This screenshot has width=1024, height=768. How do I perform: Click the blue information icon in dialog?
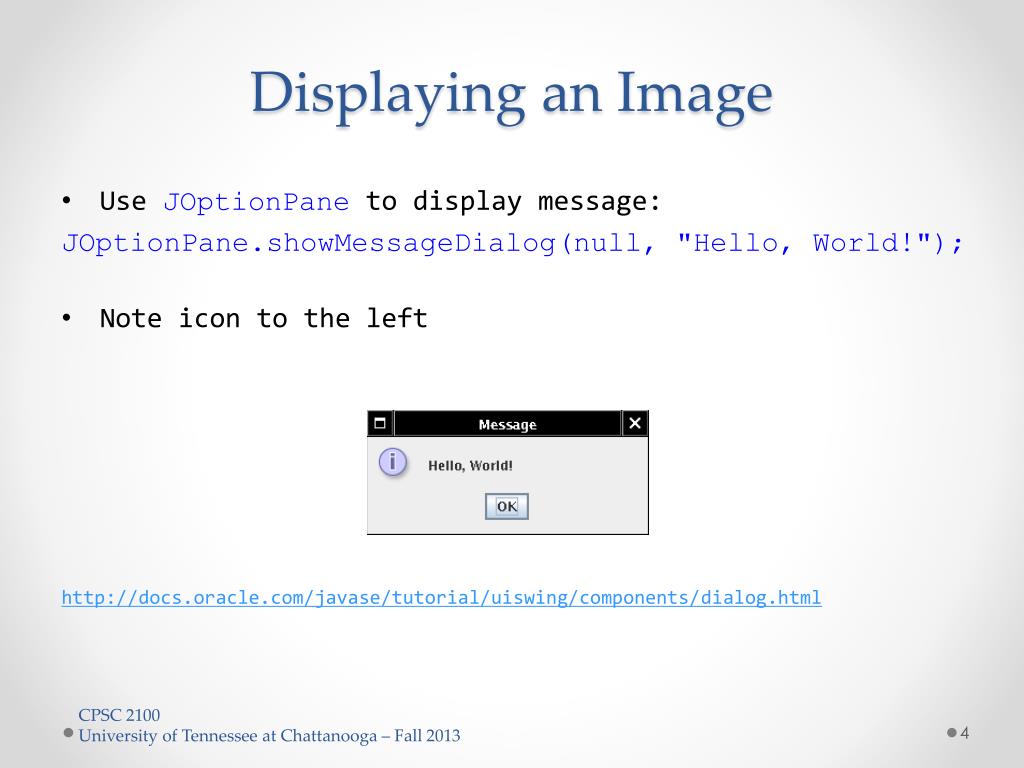[x=392, y=463]
